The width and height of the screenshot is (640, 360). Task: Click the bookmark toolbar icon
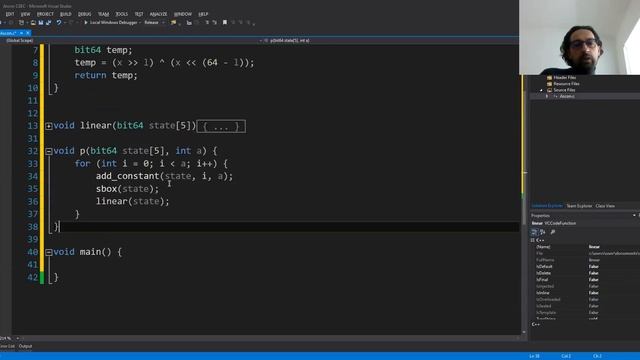tap(224, 22)
